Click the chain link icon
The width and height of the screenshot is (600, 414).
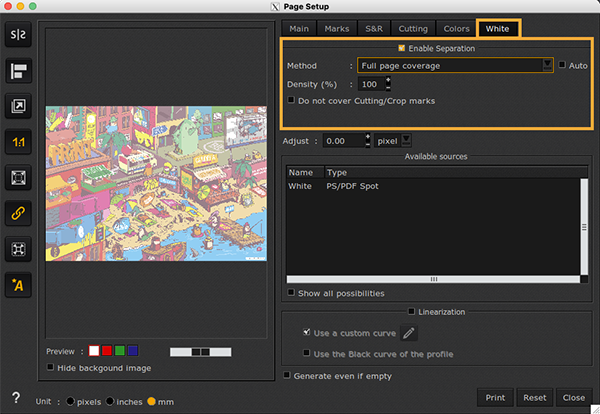(19, 213)
